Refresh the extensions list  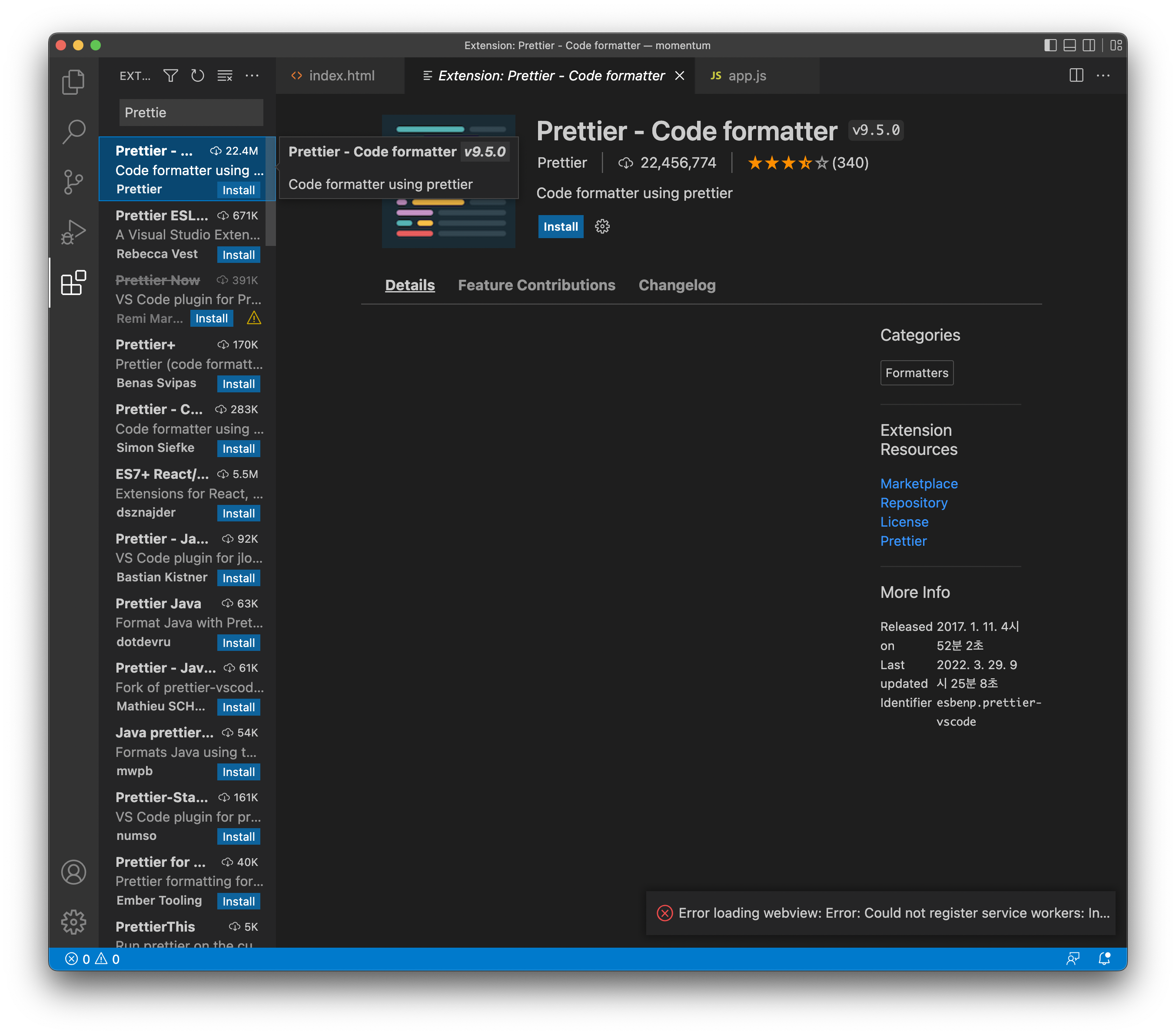click(197, 75)
